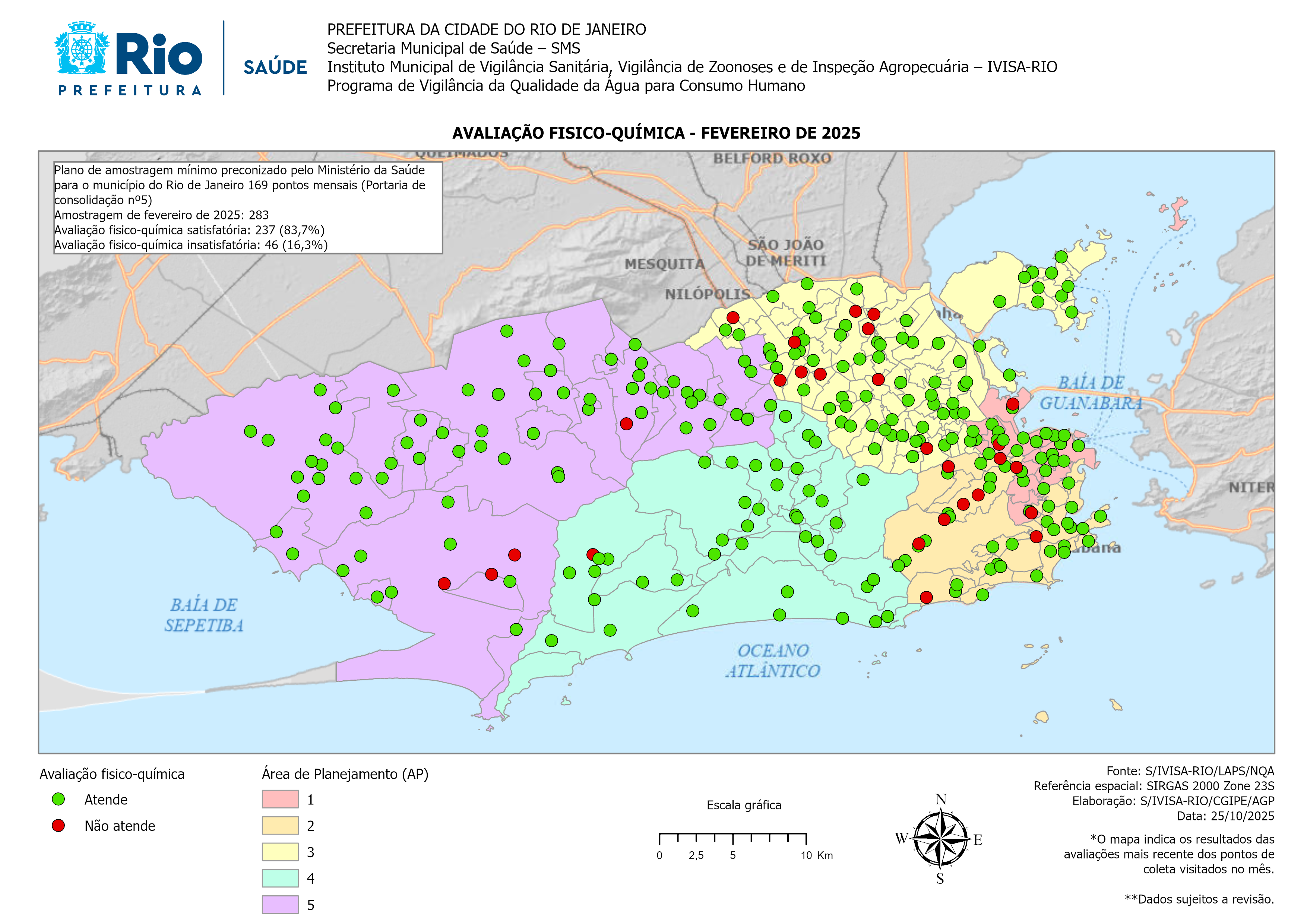Image resolution: width=1307 pixels, height=924 pixels.
Task: Click the N letter on the compass
Action: 941,799
